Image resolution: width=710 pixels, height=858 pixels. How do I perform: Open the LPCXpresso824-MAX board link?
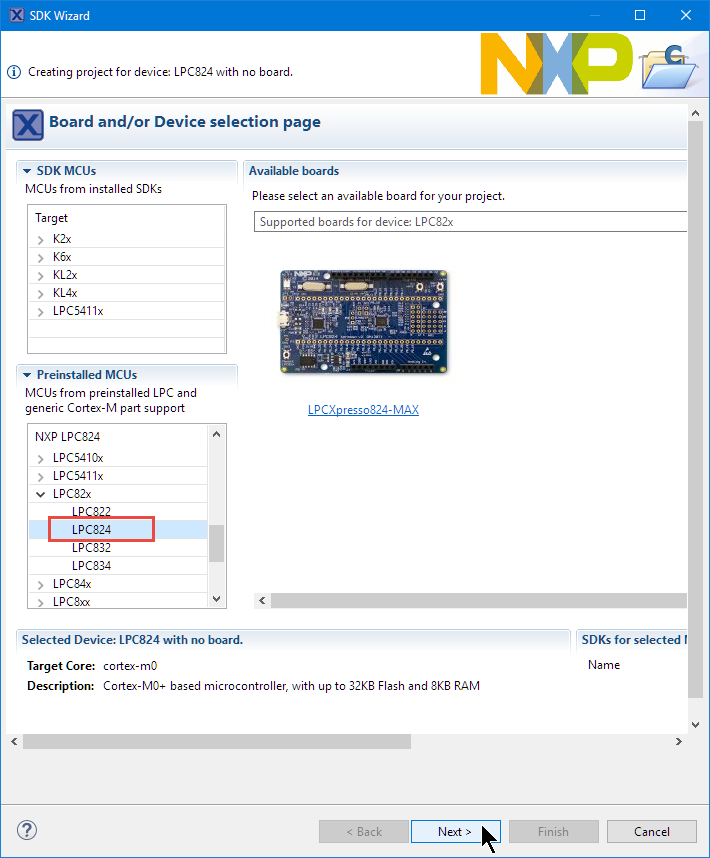363,409
